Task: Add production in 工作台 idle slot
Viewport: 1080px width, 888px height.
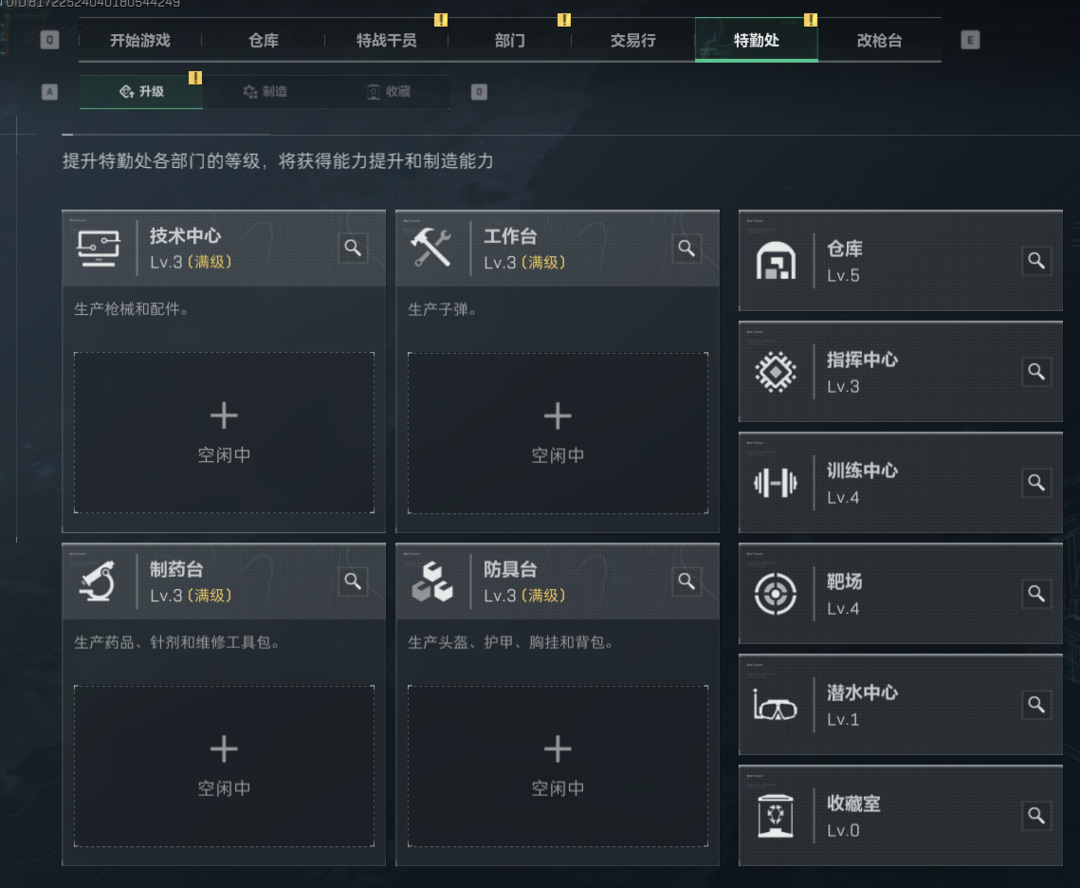Action: (x=558, y=433)
